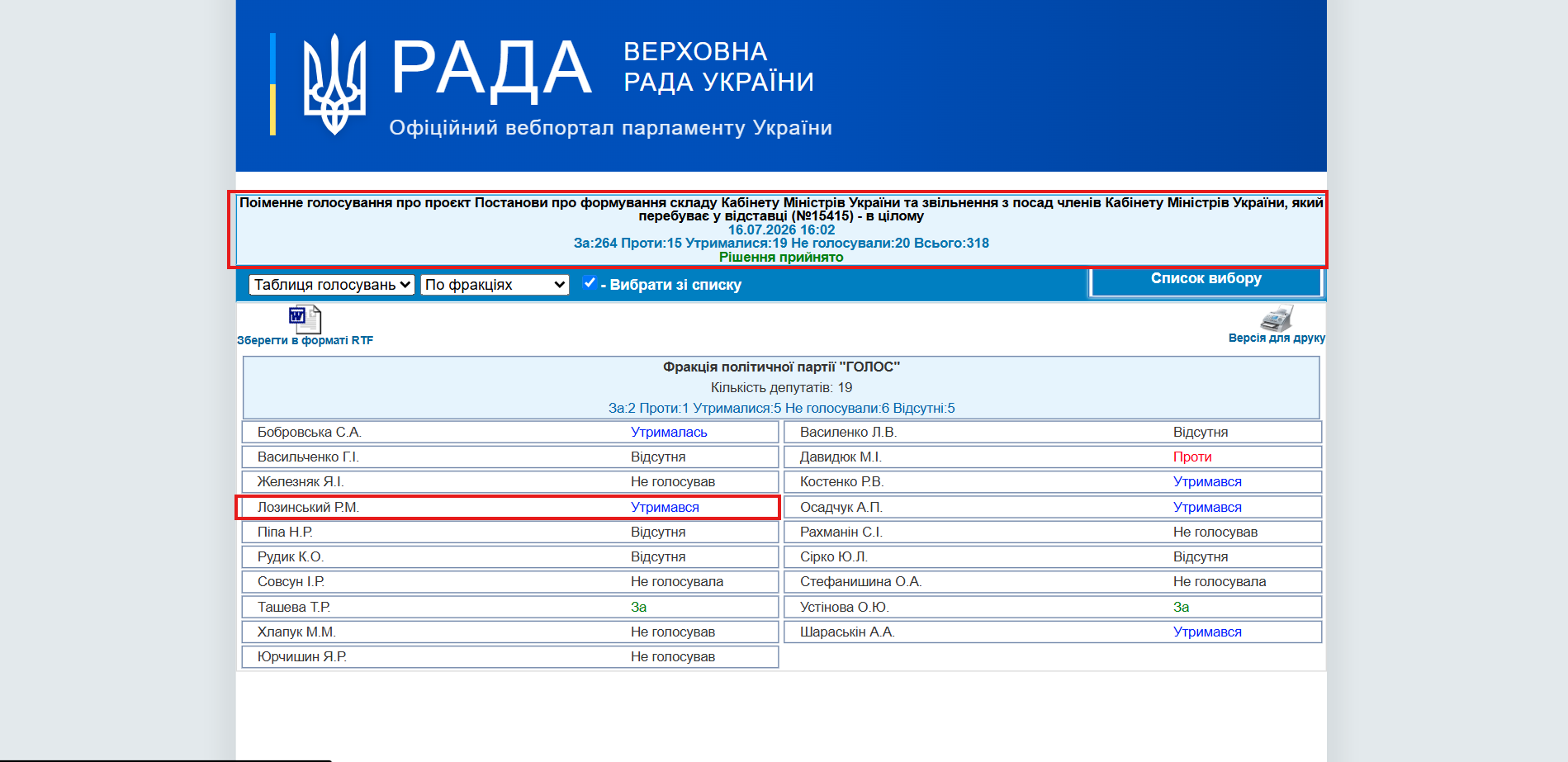Click the red 'Проти' vote of Давидюк
The image size is (1568, 762).
click(1192, 457)
